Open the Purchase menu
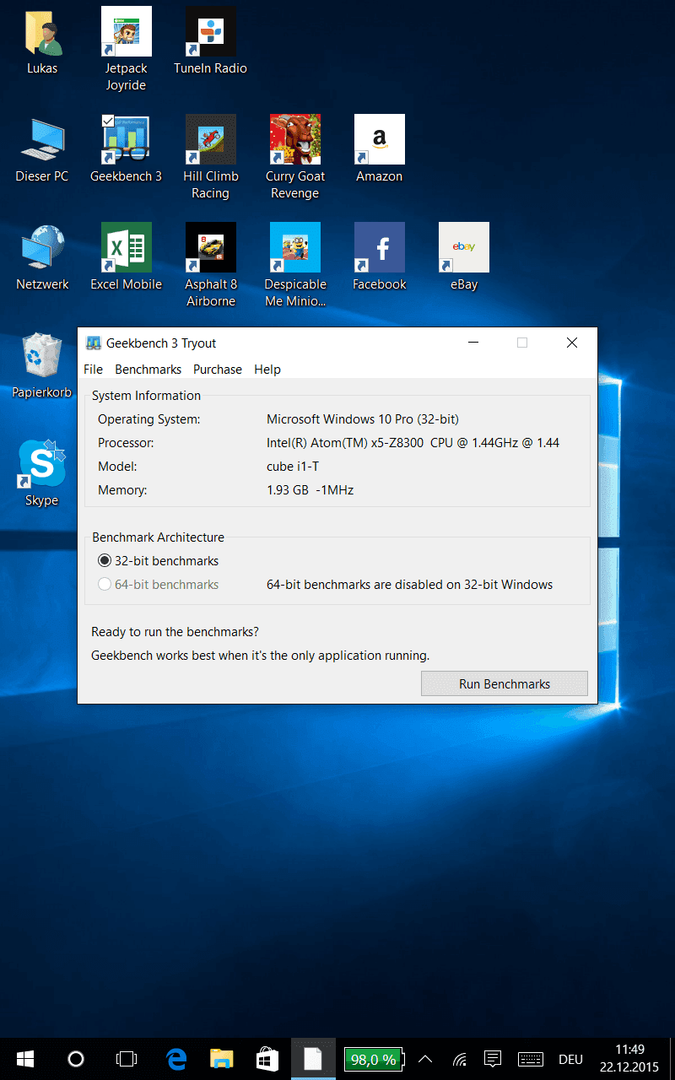Screen dimensions: 675x1080 (218, 369)
